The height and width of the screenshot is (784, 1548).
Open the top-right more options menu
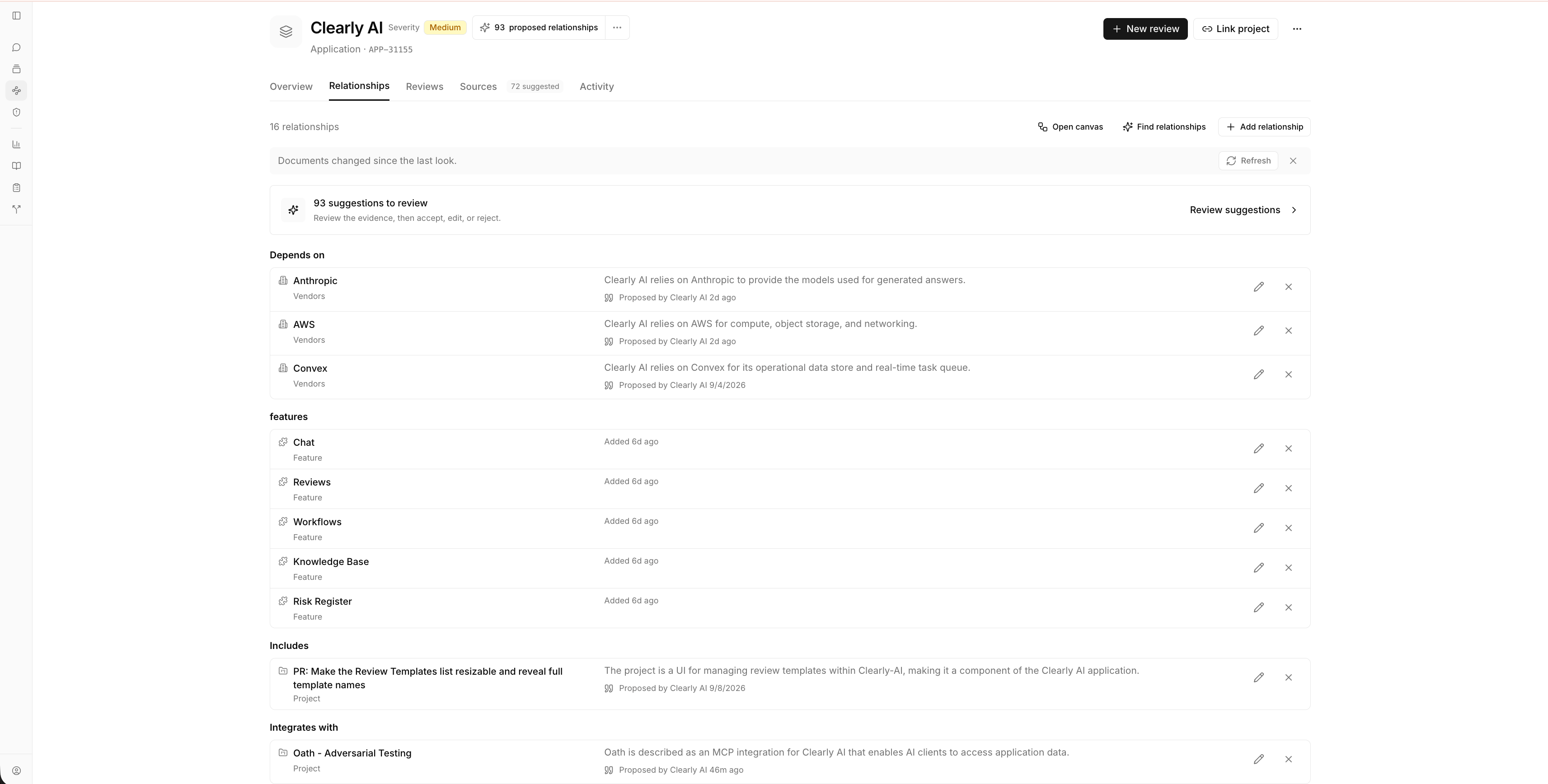[x=1297, y=29]
